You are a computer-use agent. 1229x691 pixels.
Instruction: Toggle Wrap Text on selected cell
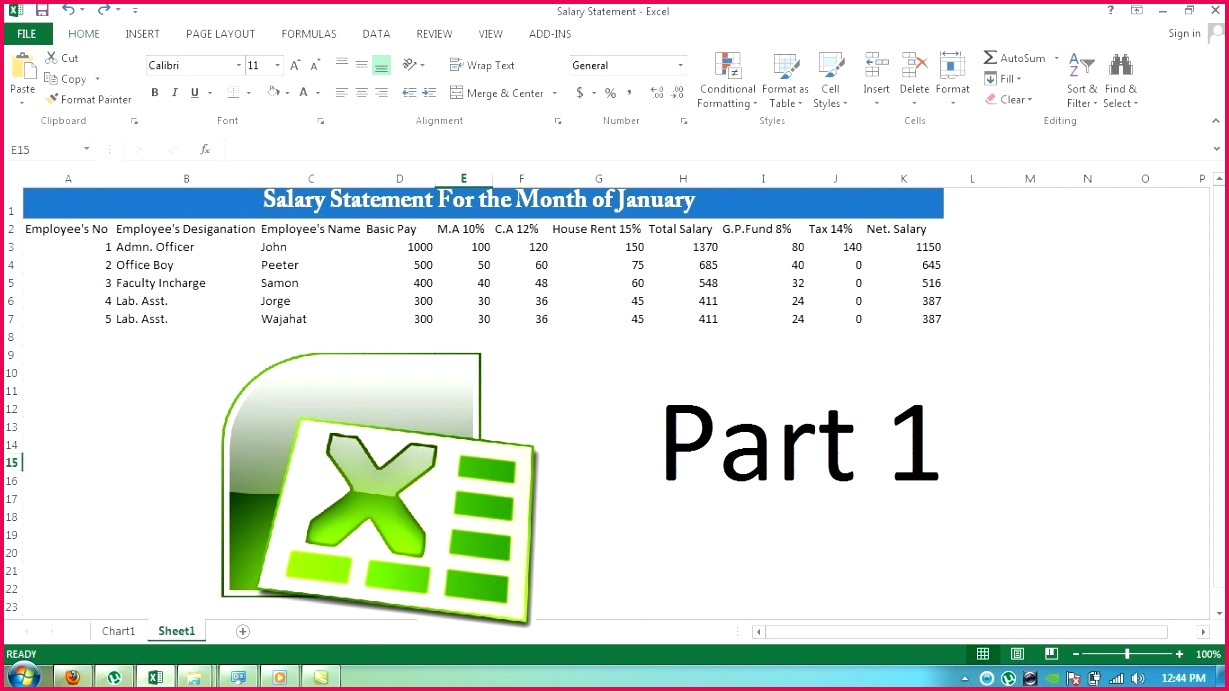coord(482,65)
